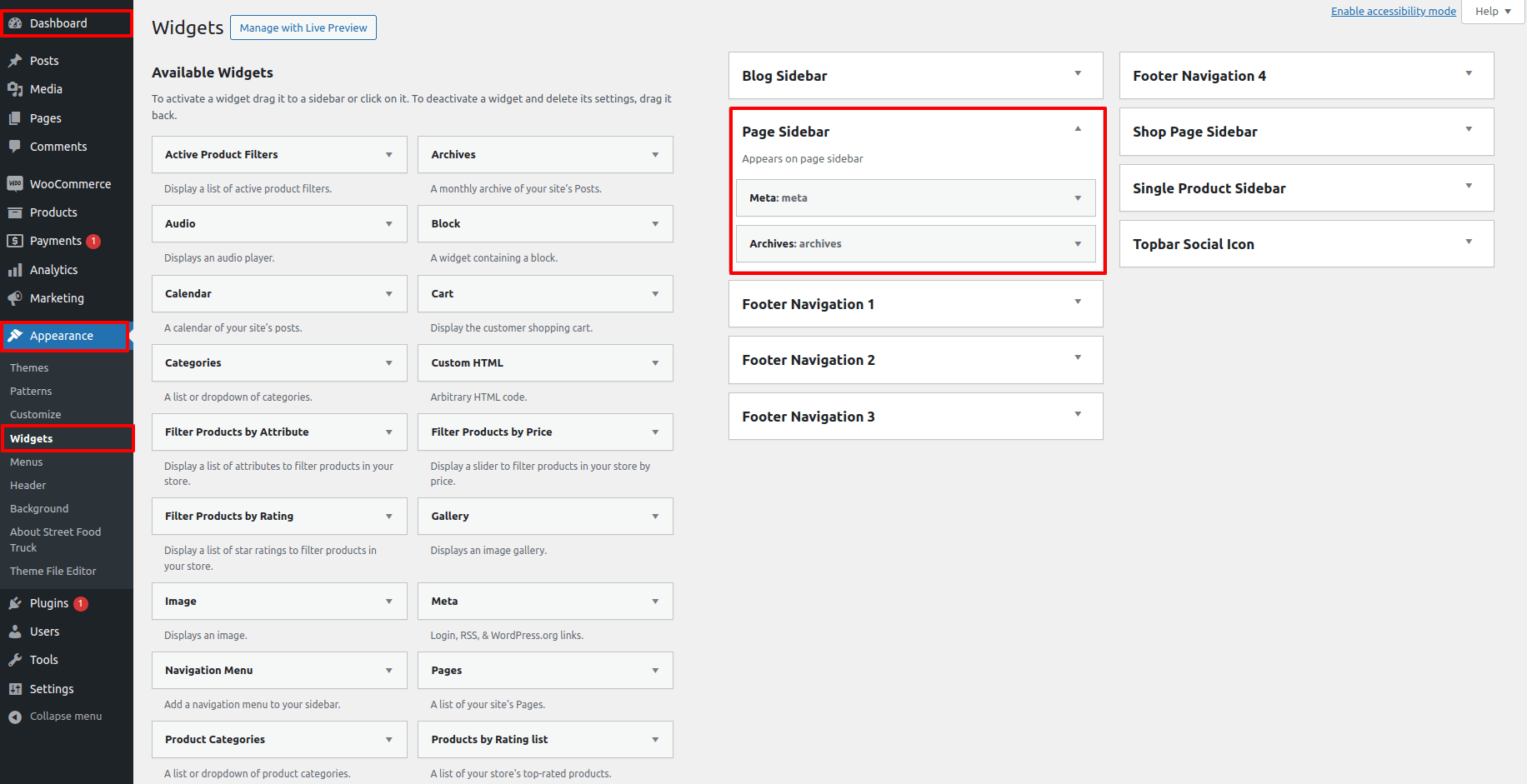The height and width of the screenshot is (784, 1527).
Task: Click the Comments speech bubble icon
Action: point(15,147)
